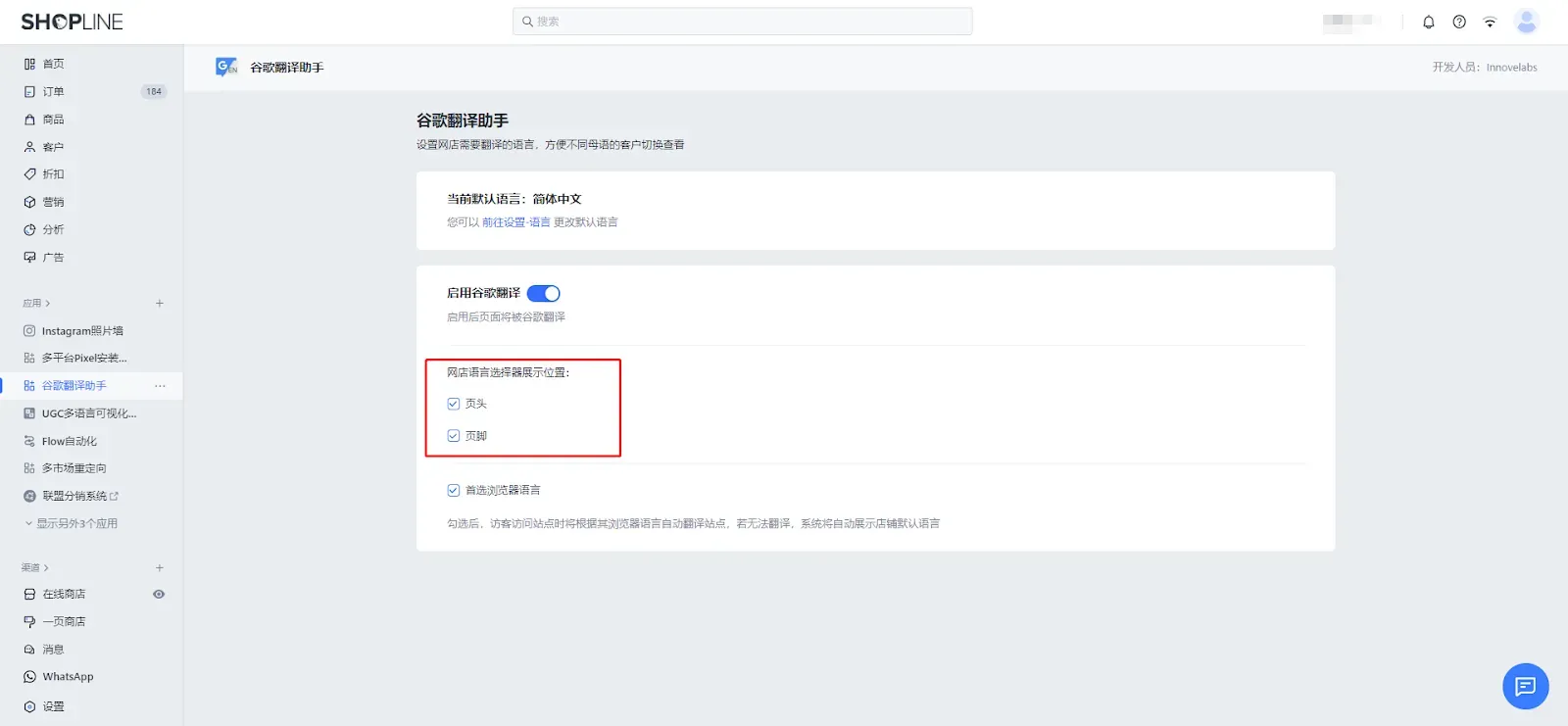Open the blue live chat bubble
The height and width of the screenshot is (726, 1568).
[1525, 687]
